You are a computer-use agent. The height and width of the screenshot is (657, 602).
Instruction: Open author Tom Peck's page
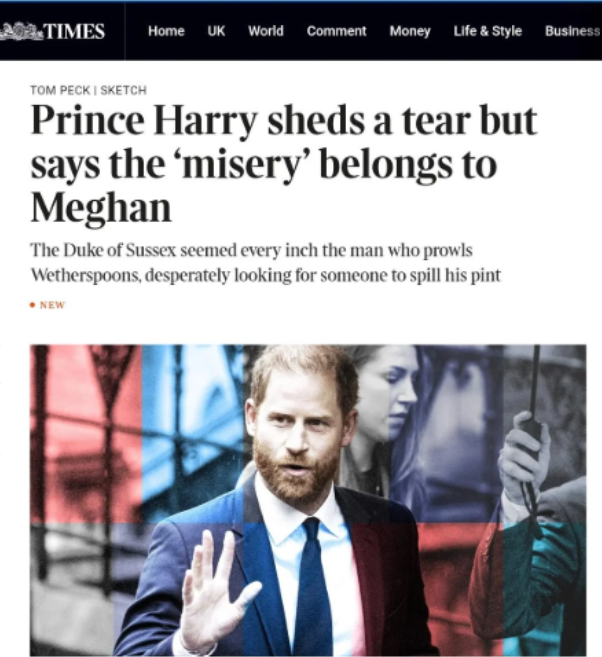60,90
